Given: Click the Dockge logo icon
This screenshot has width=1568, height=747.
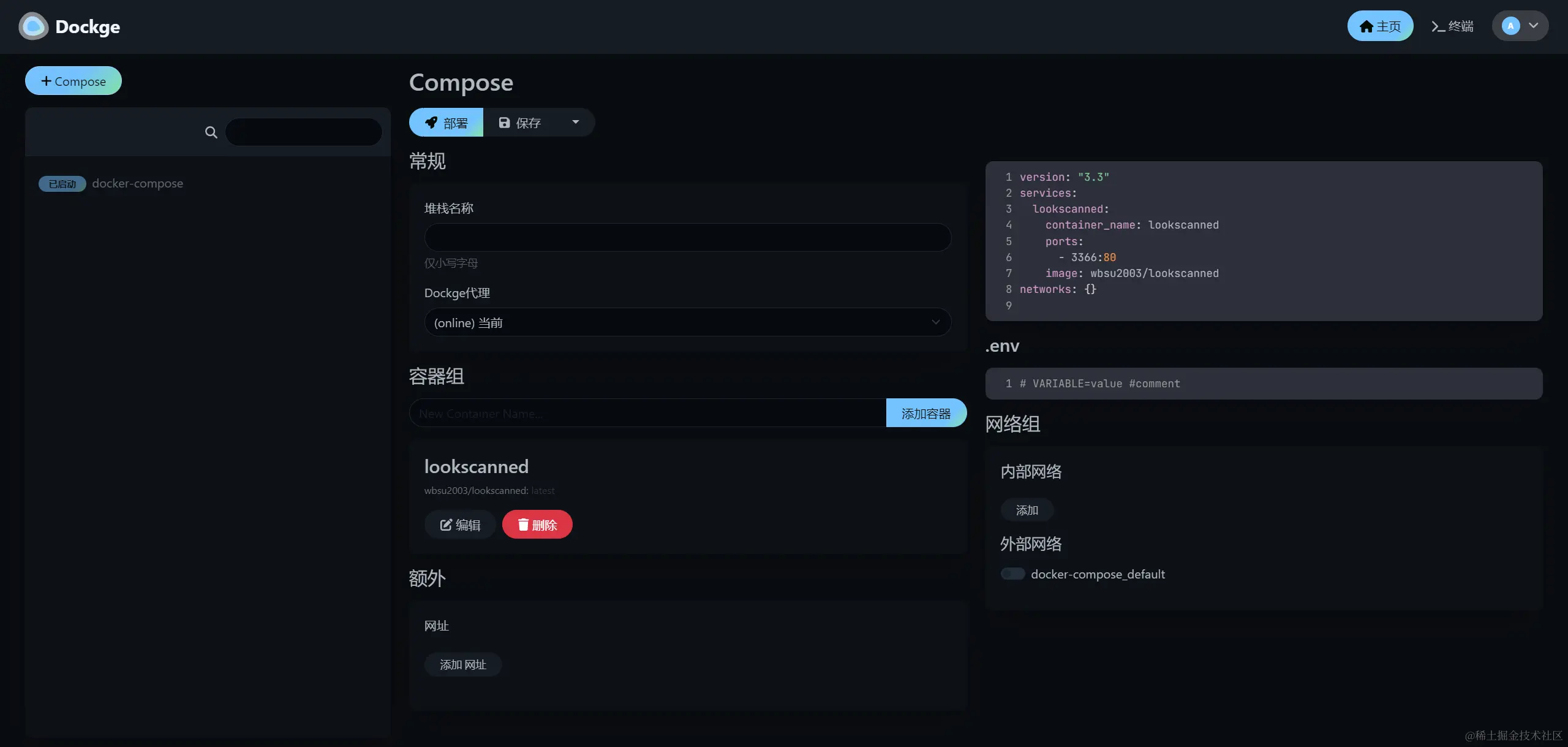Looking at the screenshot, I should 34,26.
